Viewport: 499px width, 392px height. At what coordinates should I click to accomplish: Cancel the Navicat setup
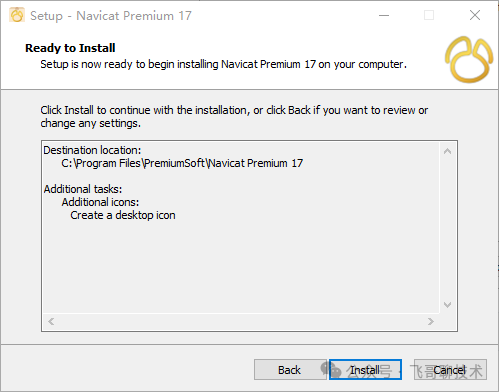point(450,370)
